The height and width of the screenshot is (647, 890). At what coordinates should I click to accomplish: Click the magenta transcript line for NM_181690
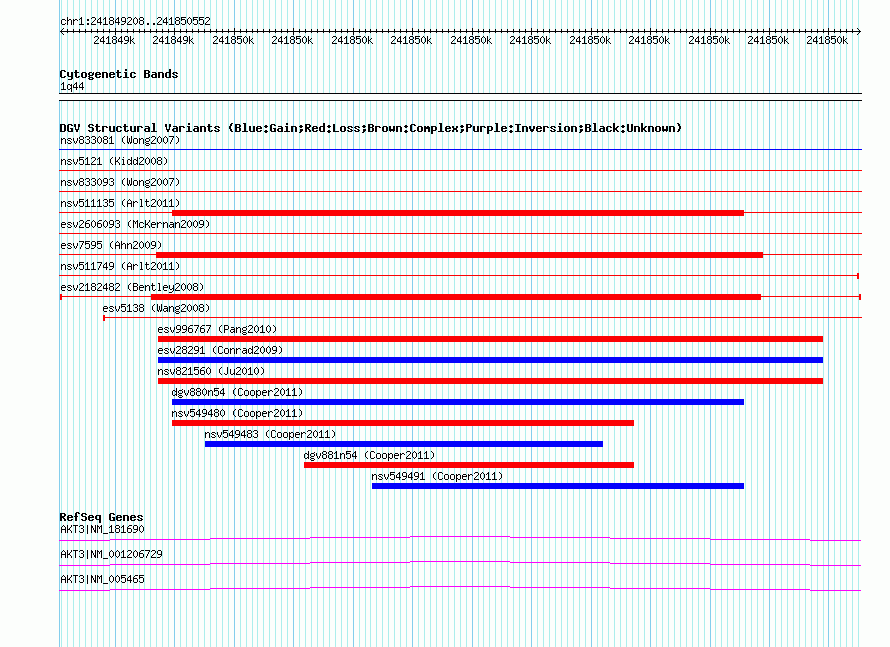(460, 538)
